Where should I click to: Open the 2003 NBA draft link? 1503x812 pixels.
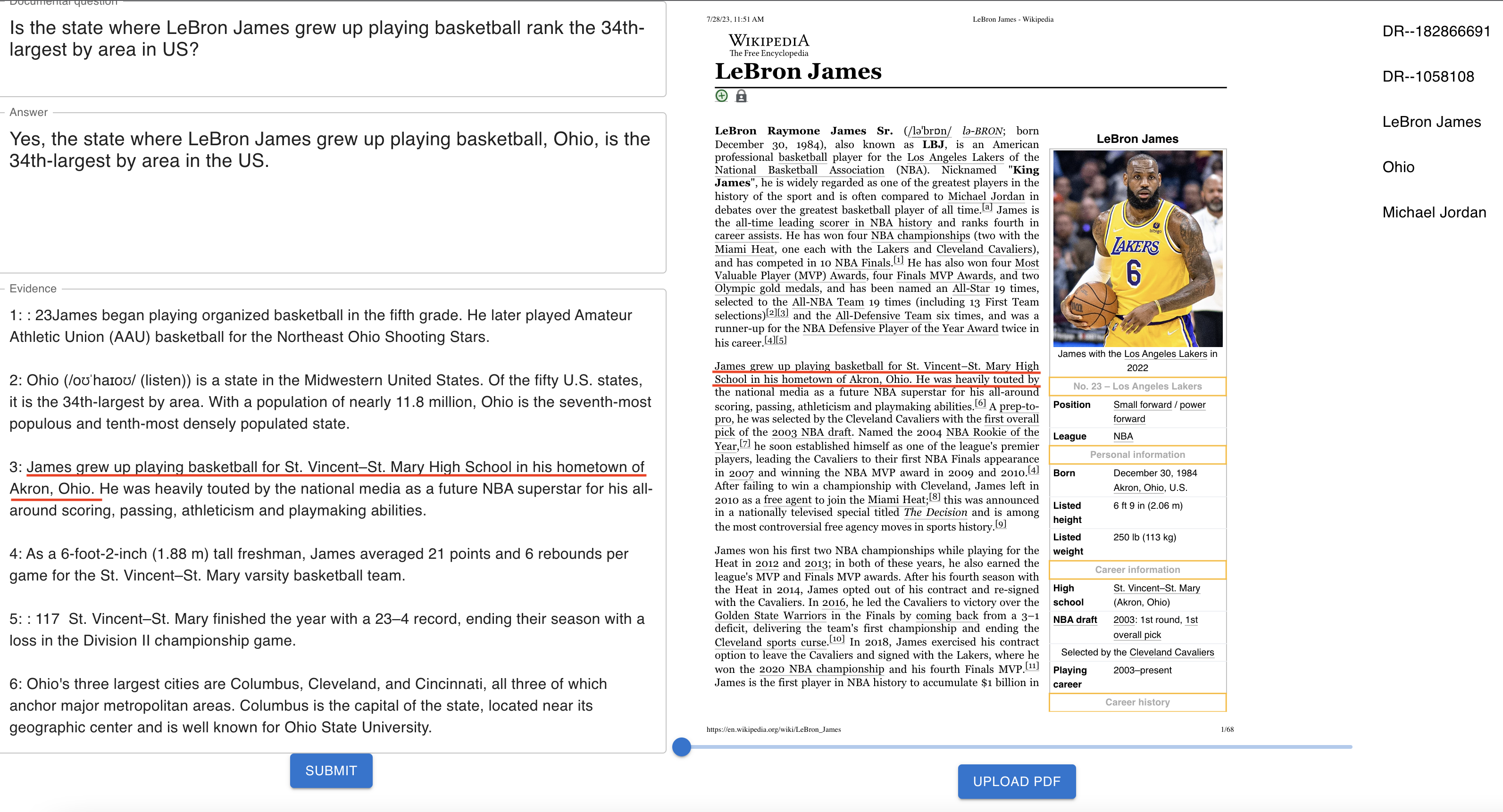(811, 432)
